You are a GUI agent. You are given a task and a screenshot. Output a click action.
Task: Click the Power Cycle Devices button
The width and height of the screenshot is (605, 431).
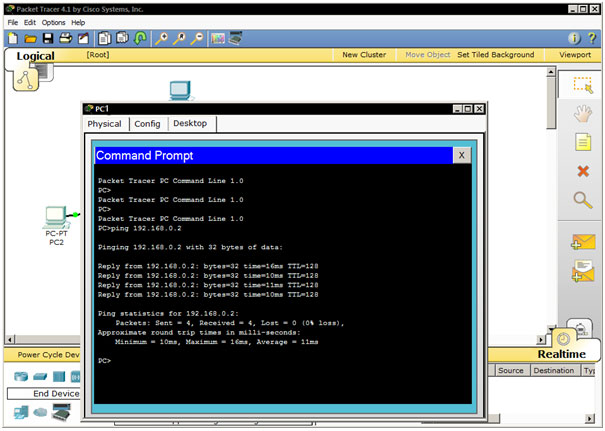(x=48, y=355)
